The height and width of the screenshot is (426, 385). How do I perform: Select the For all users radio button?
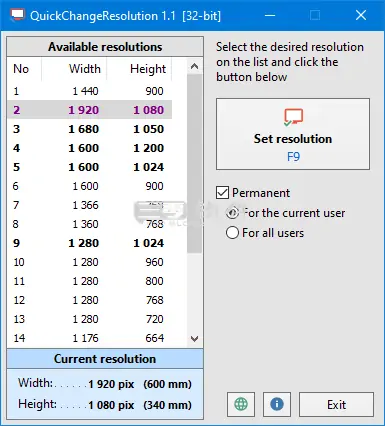point(232,233)
